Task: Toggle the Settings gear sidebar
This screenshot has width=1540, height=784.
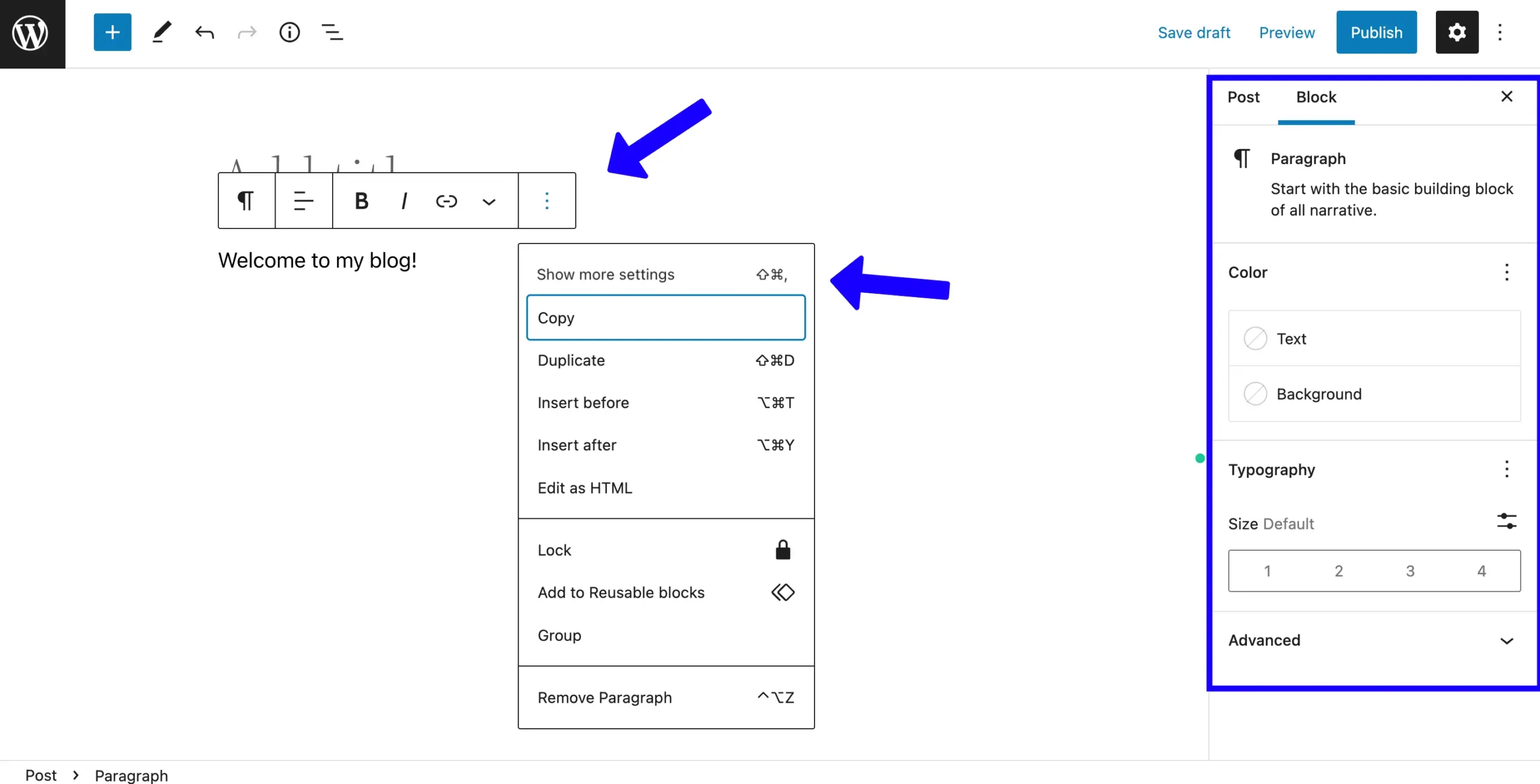Action: (x=1456, y=32)
